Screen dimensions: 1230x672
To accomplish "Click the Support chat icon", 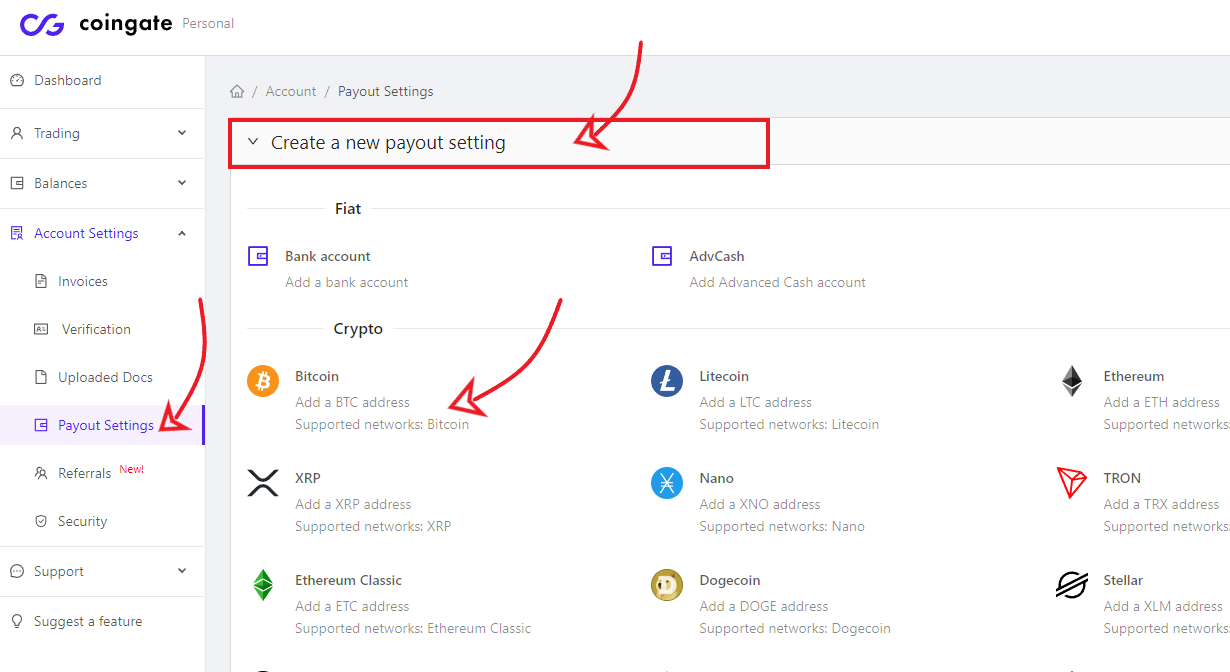I will 16,571.
